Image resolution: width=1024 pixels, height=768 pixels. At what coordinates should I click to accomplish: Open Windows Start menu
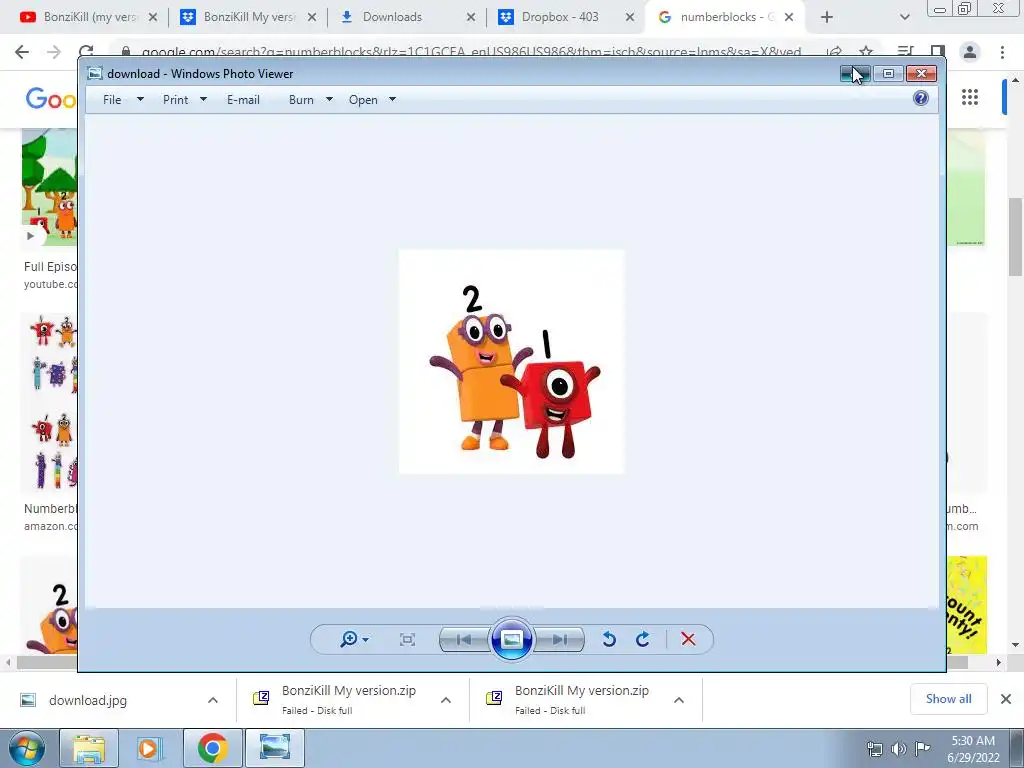[x=27, y=748]
